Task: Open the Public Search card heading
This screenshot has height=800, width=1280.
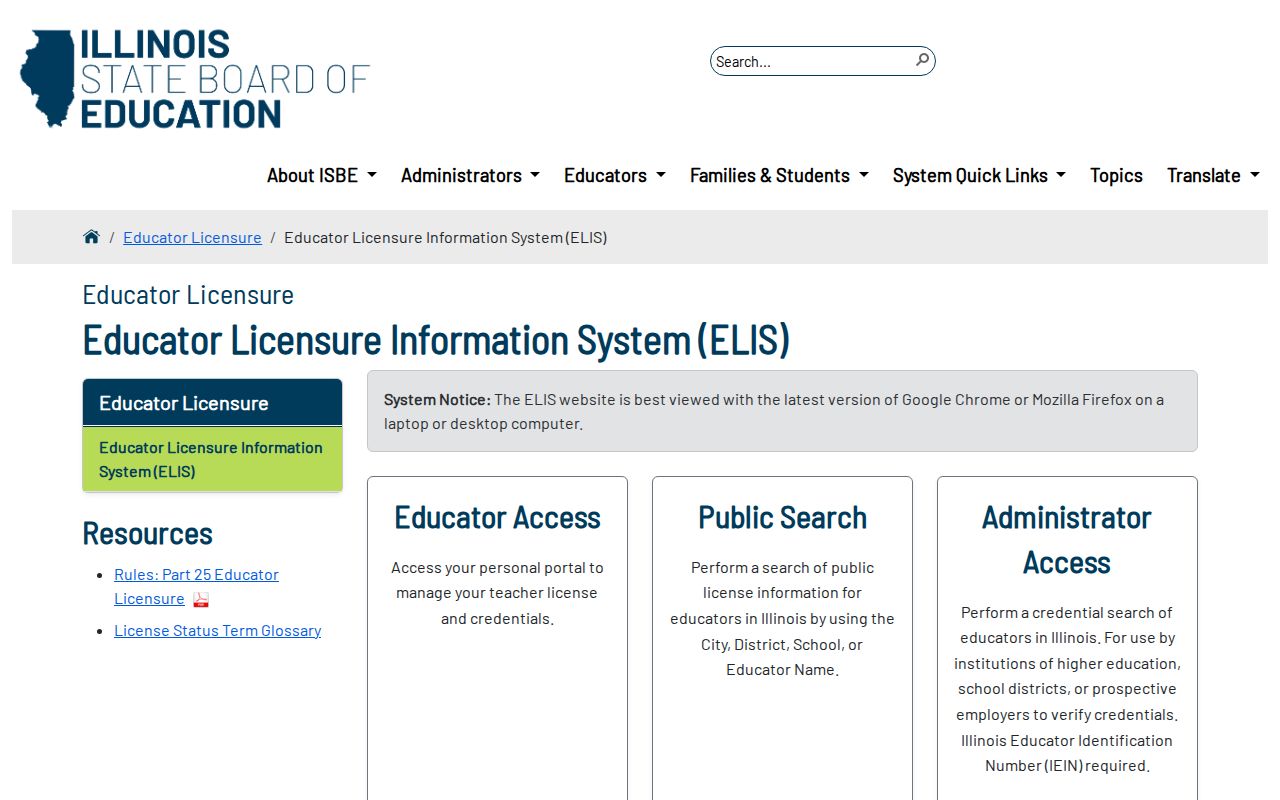Action: click(x=782, y=517)
